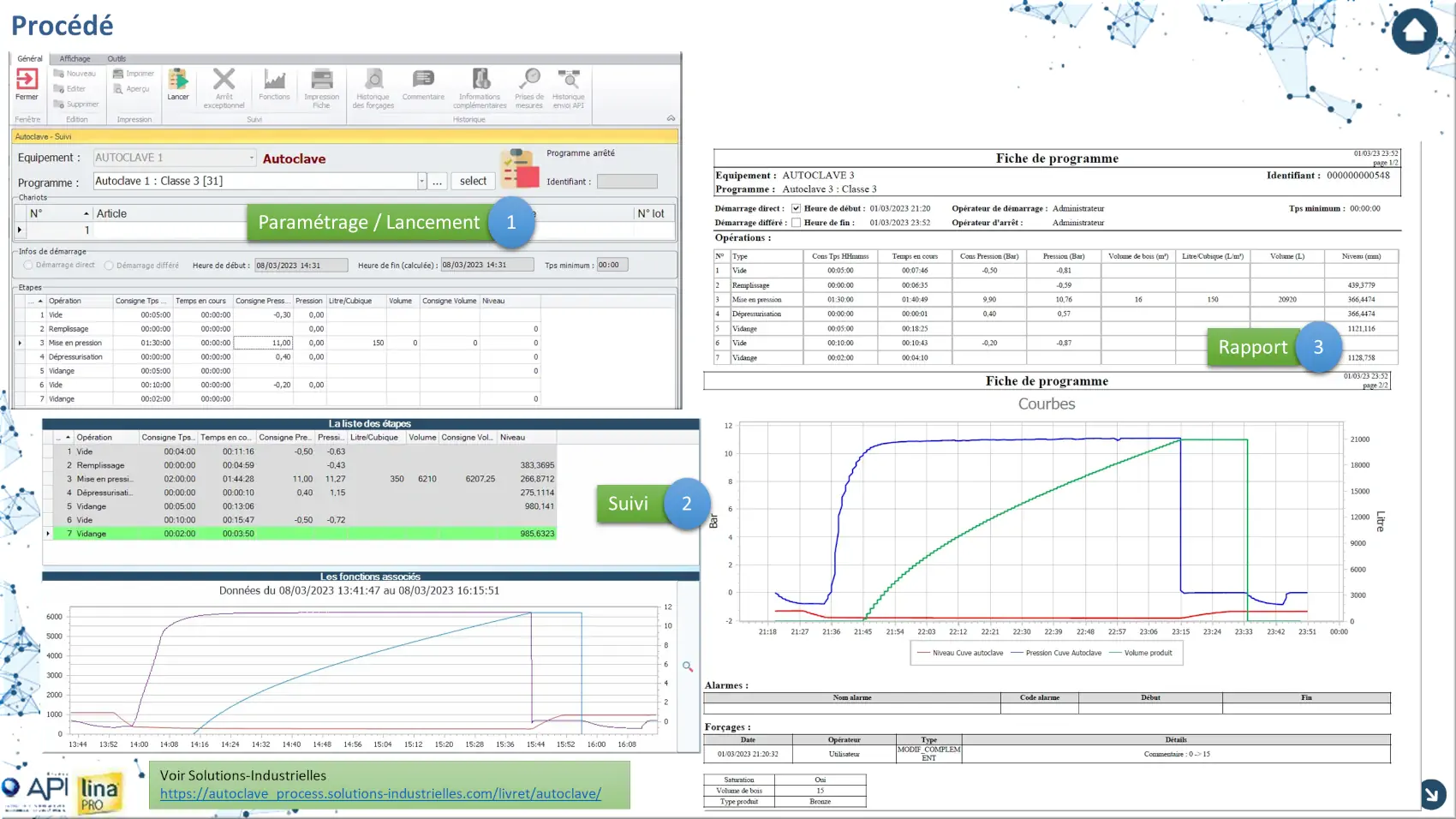Collapse the ribbon with the chevron
Image resolution: width=1456 pixels, height=819 pixels.
671,119
